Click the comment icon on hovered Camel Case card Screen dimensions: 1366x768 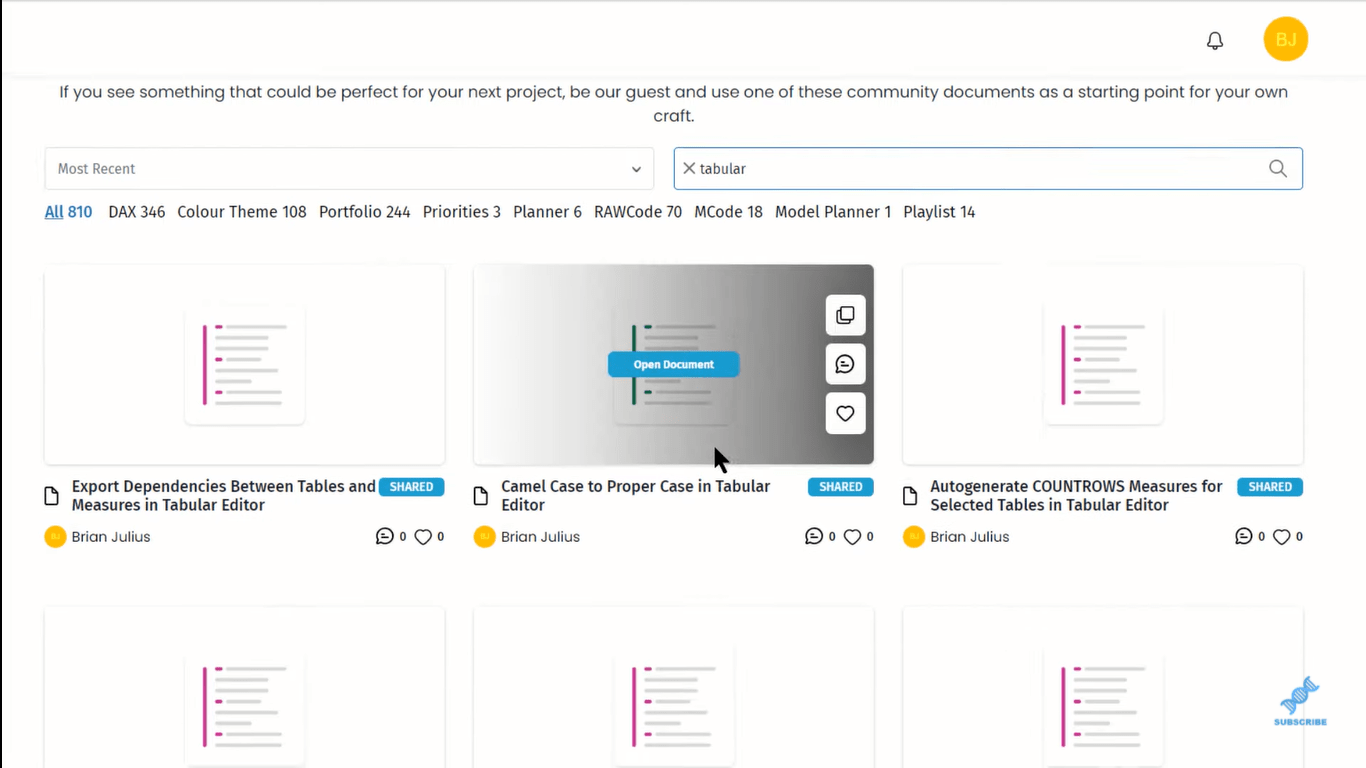click(845, 364)
